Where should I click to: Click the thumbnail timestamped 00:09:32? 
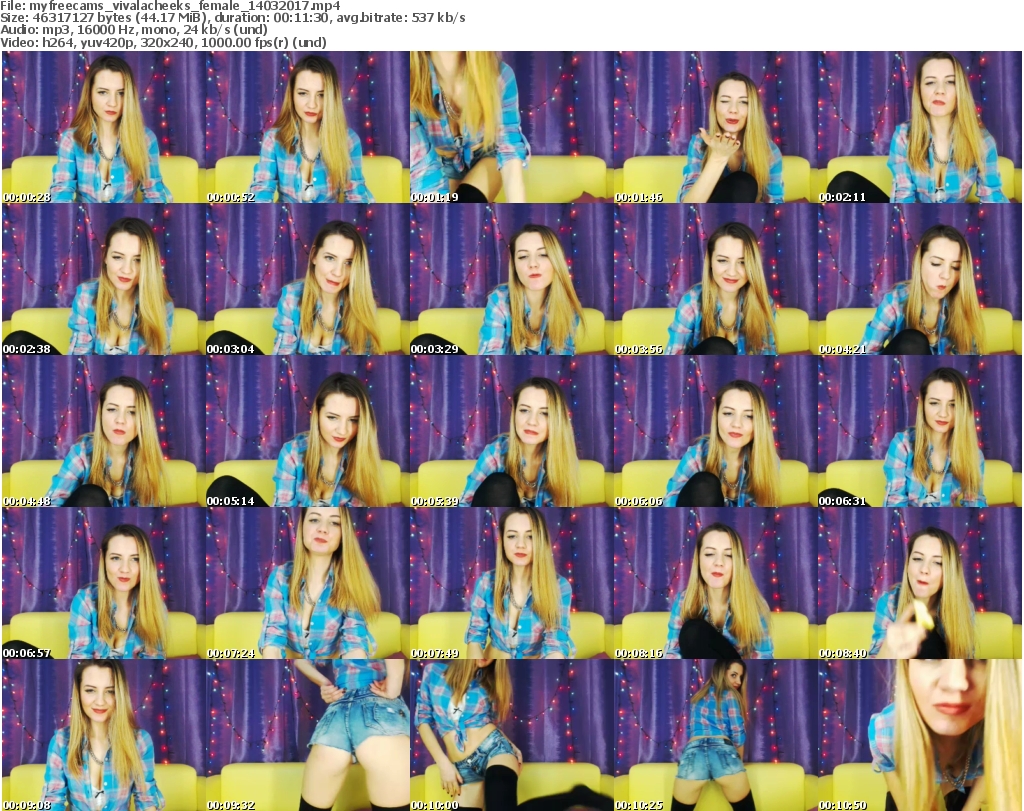[308, 735]
